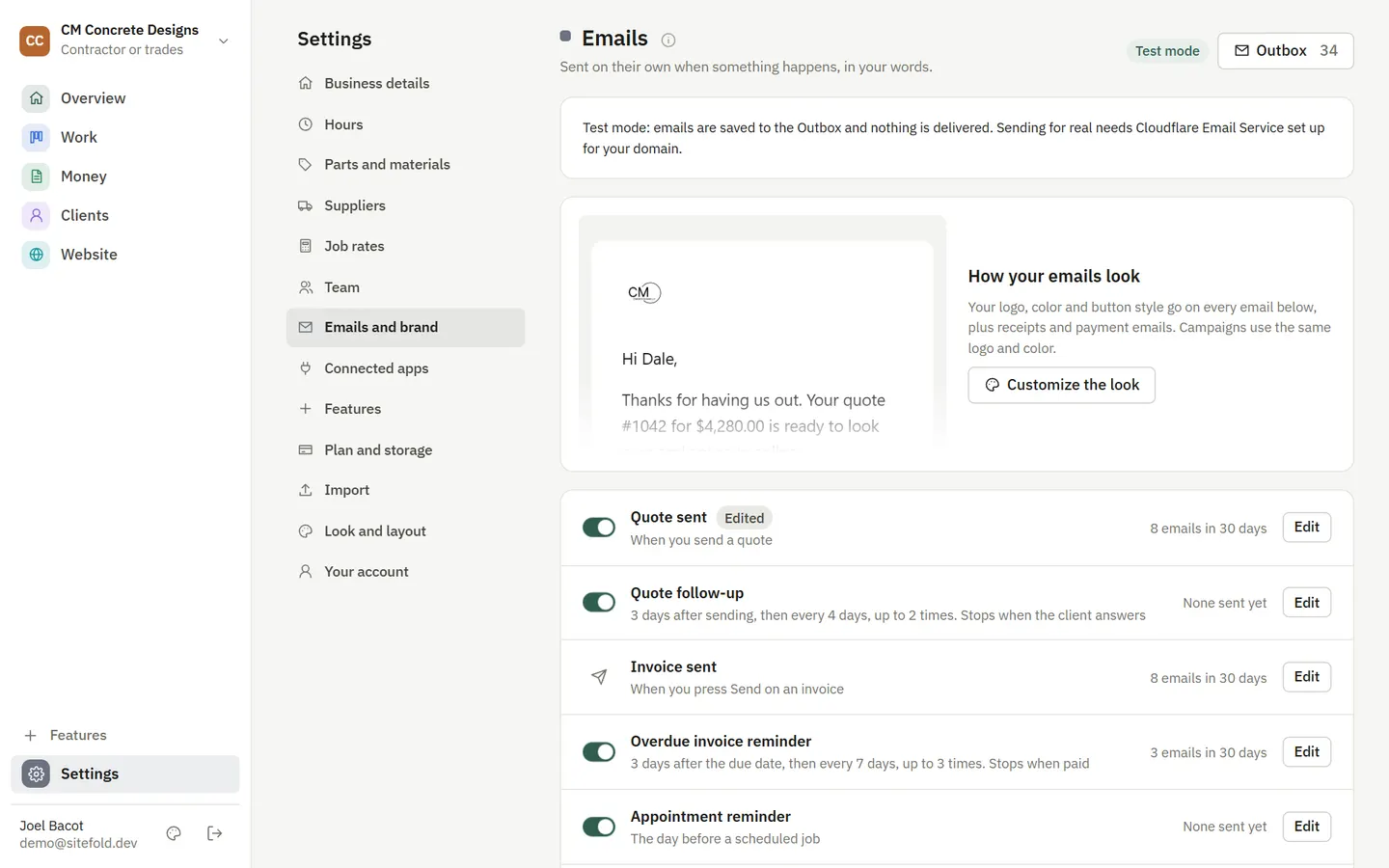Click the theme palette icon beside Joel Bacot

pyautogui.click(x=174, y=833)
